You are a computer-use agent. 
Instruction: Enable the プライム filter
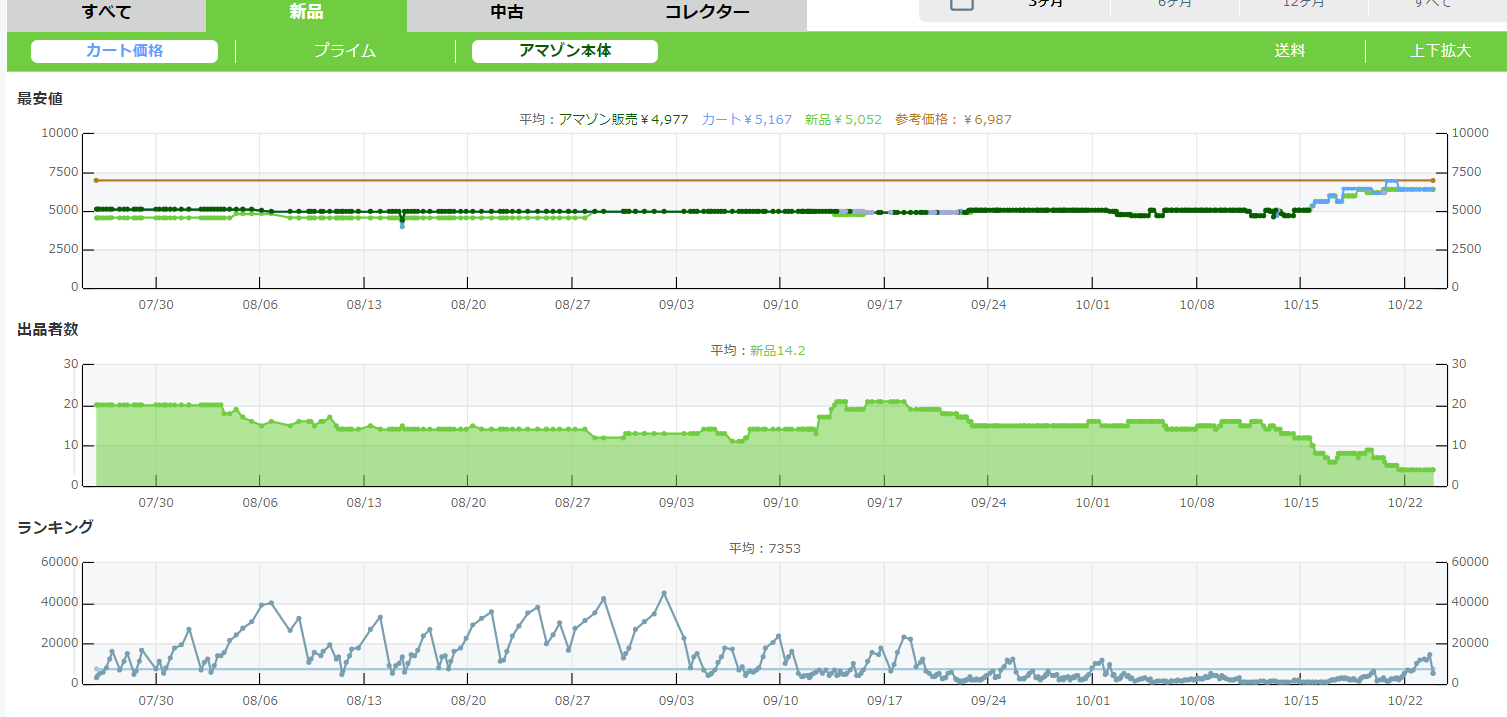click(x=345, y=51)
